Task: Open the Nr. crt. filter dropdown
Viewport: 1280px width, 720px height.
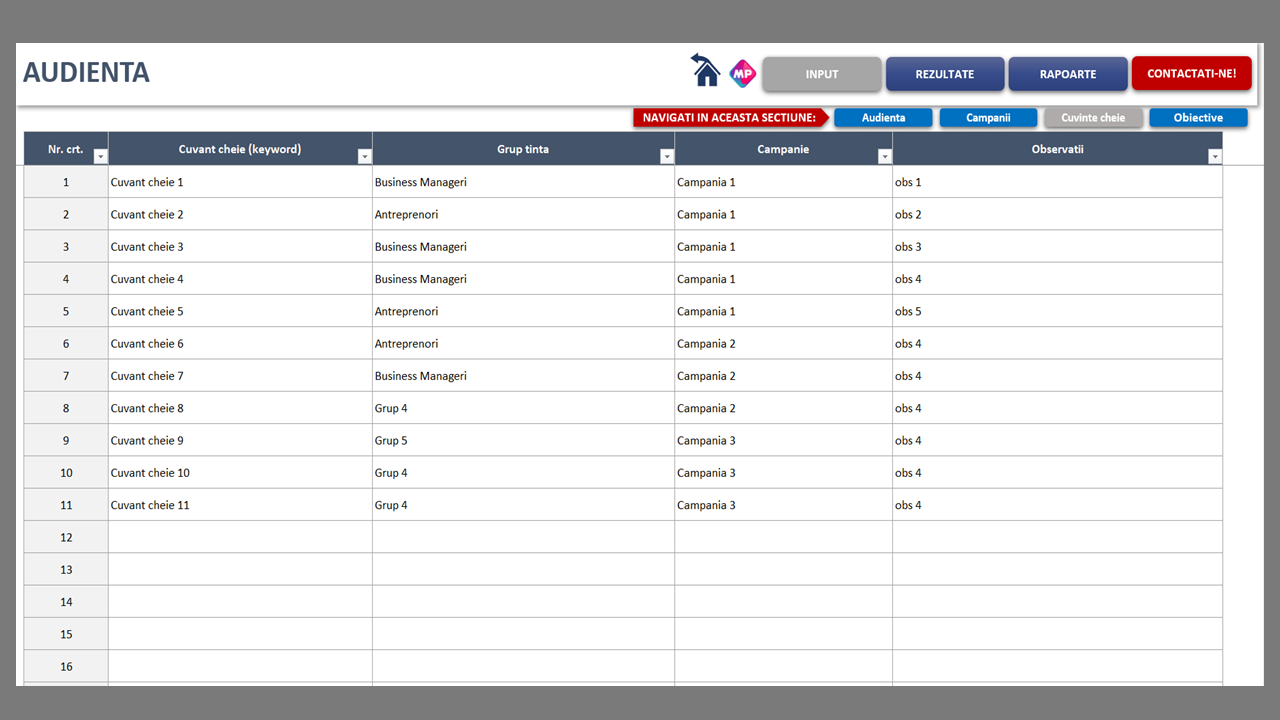Action: (x=100, y=157)
